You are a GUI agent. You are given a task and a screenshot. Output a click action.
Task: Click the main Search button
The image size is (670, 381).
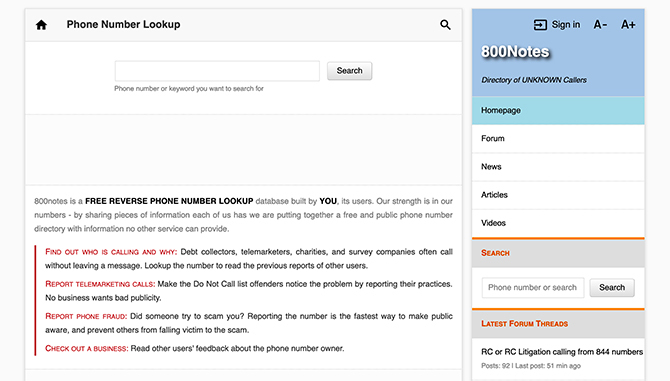pyautogui.click(x=350, y=71)
